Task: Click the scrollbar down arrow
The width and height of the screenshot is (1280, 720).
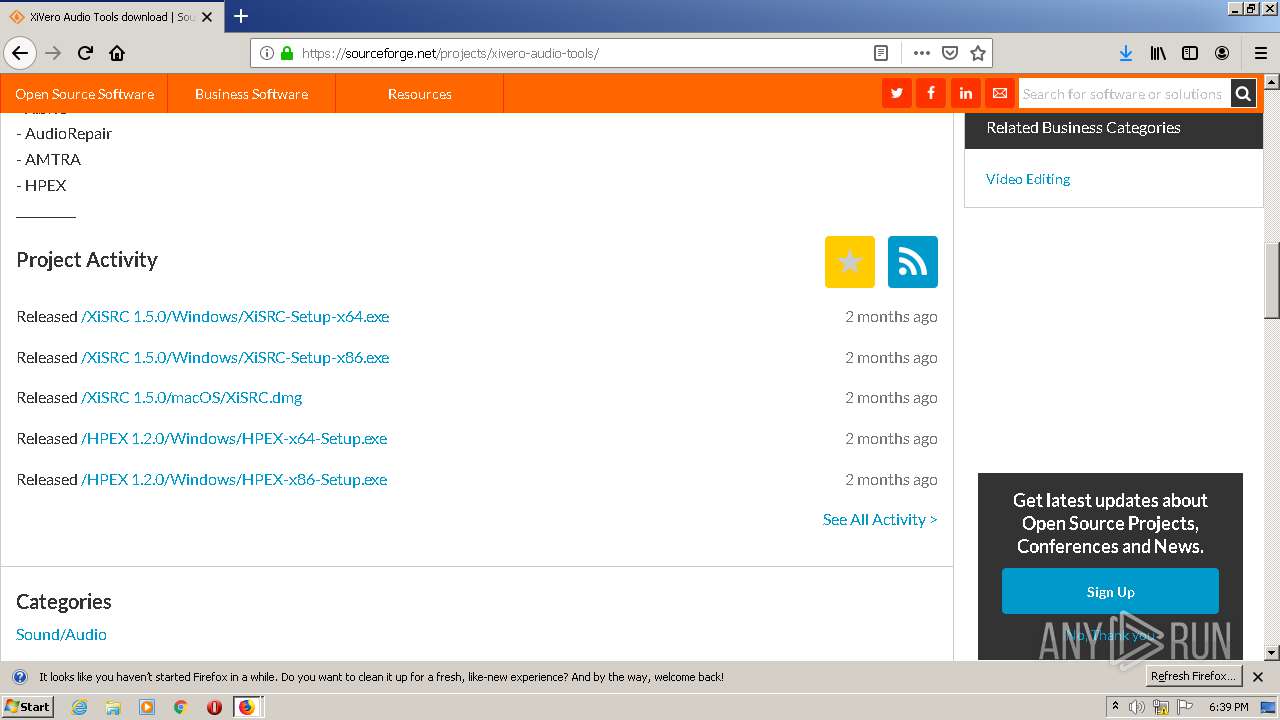Action: (1271, 652)
